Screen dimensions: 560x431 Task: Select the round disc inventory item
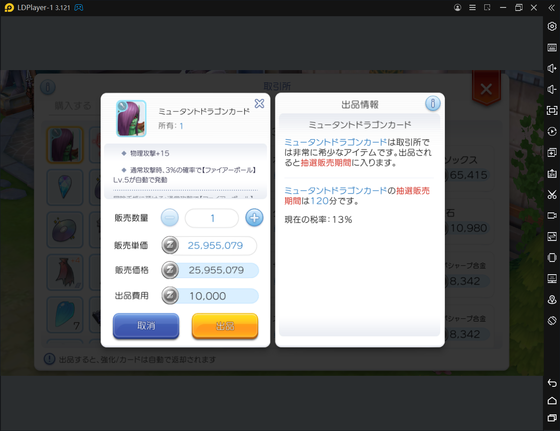pos(65,230)
